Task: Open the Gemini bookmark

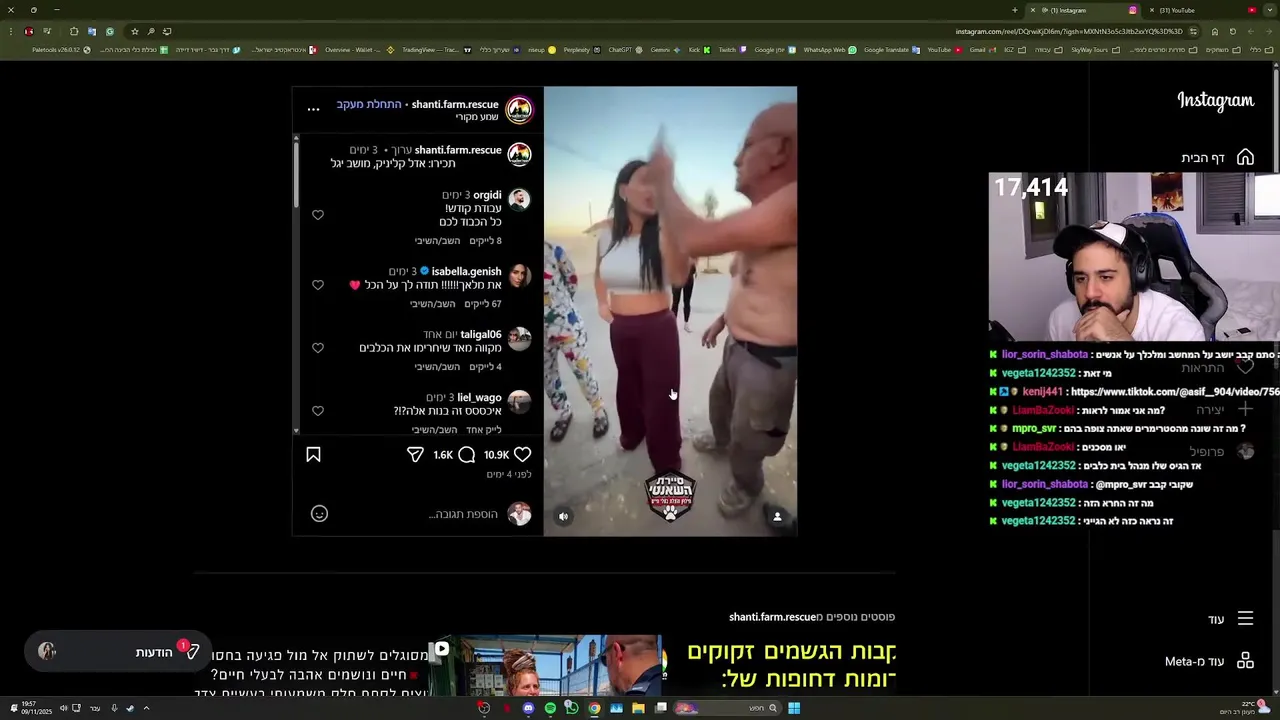Action: click(x=665, y=49)
